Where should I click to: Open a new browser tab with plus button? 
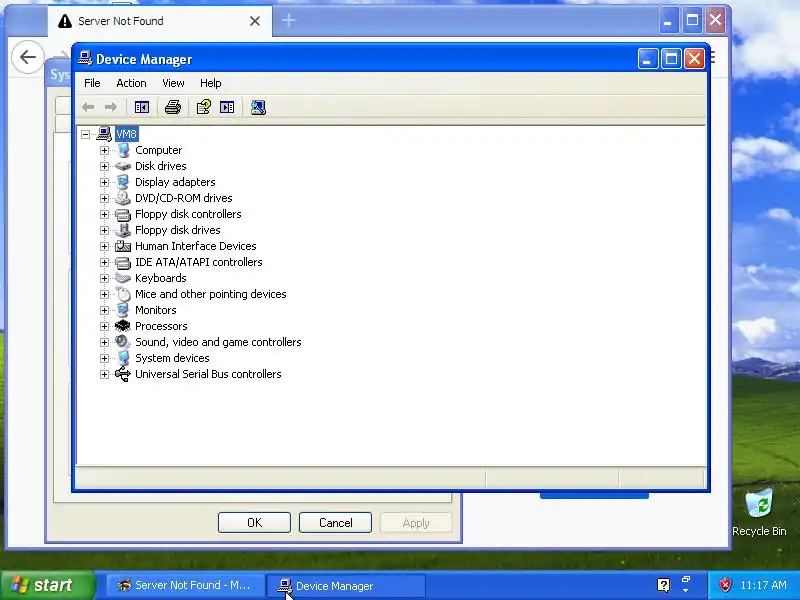289,20
